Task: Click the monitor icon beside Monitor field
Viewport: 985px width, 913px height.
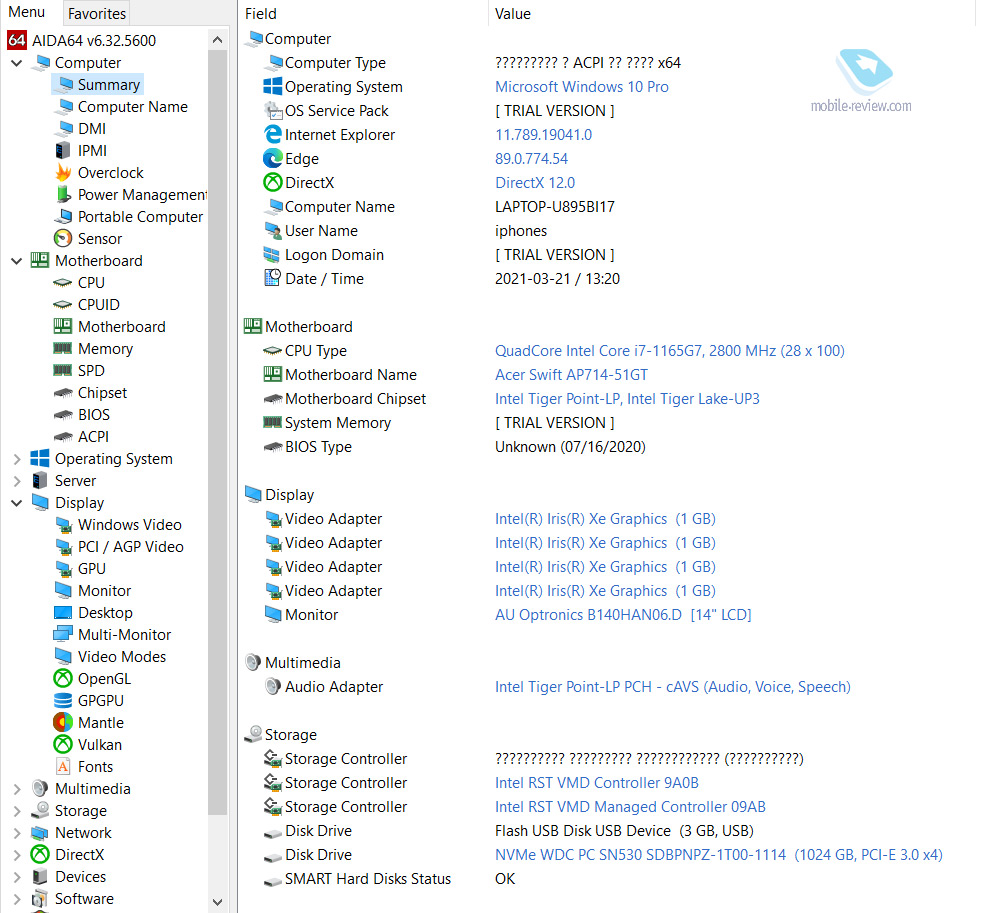Action: [273, 615]
